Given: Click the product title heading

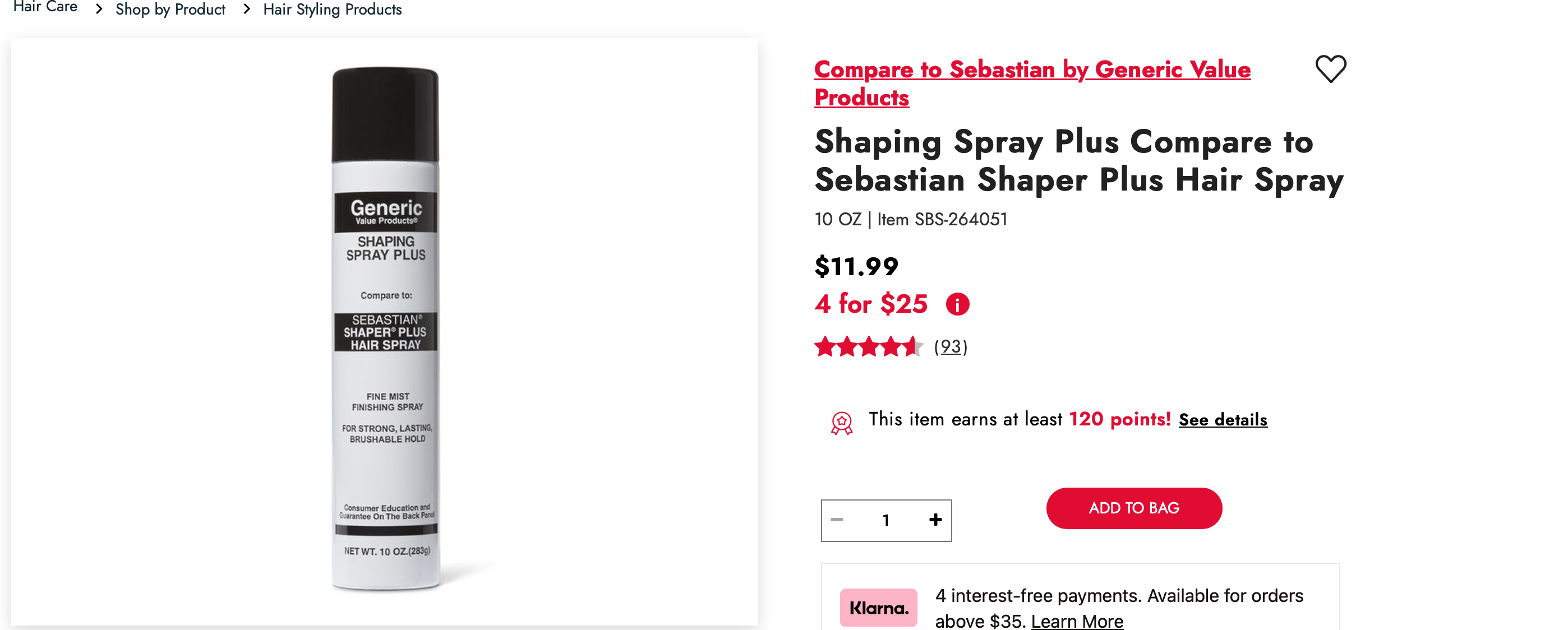Looking at the screenshot, I should pos(1078,160).
